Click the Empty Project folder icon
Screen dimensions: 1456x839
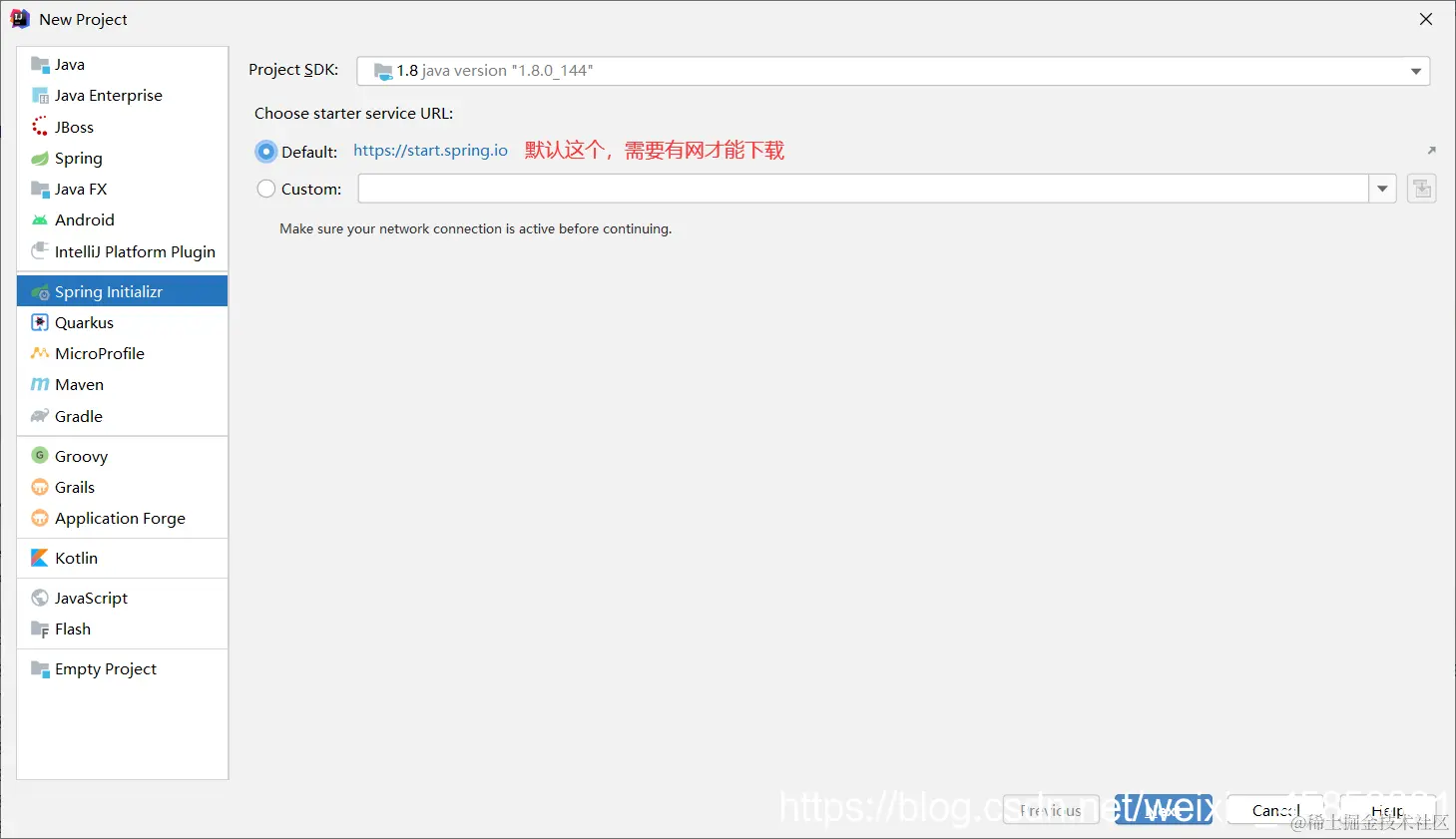(40, 669)
